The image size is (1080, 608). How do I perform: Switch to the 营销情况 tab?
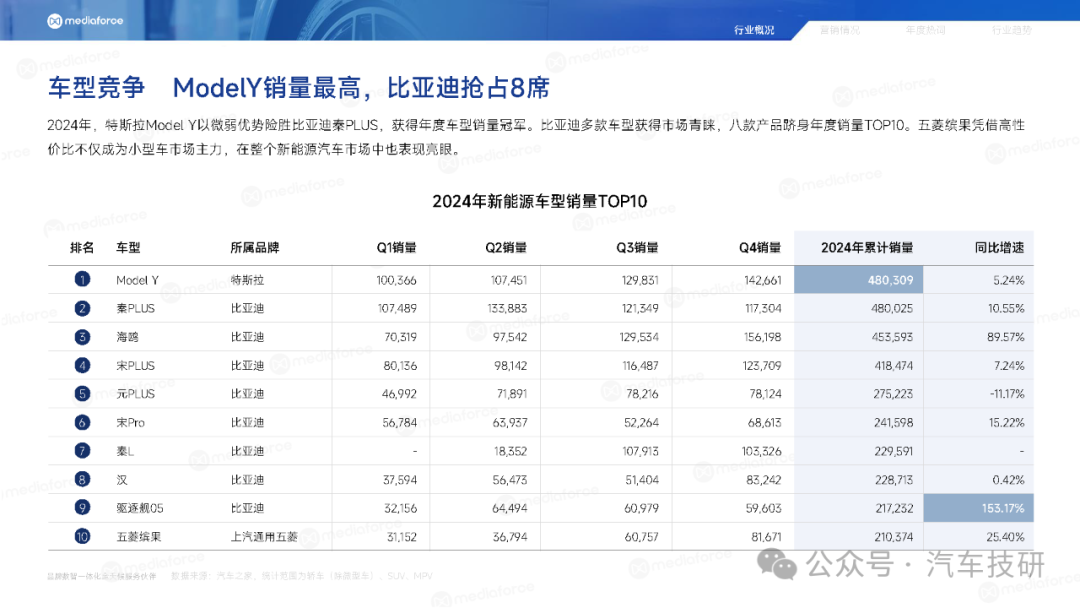[x=840, y=30]
